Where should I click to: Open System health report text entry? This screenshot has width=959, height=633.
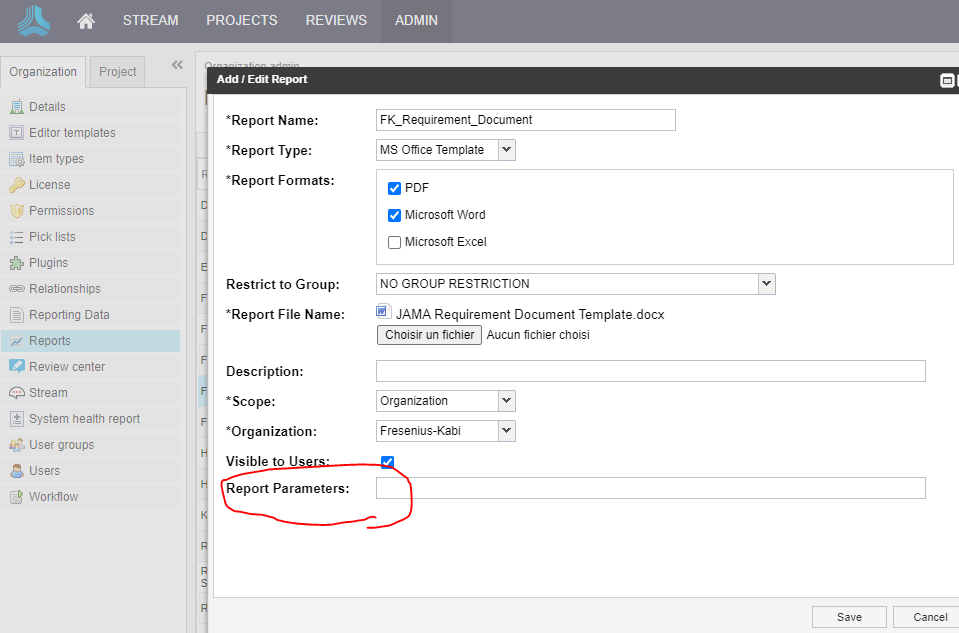[84, 419]
